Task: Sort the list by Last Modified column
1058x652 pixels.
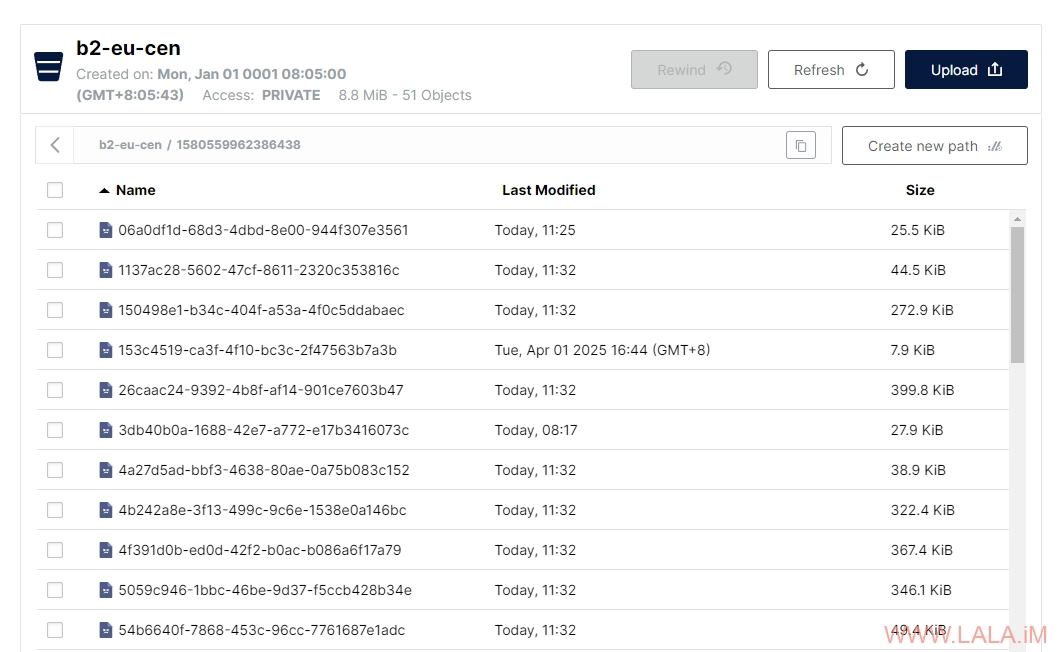Action: click(x=548, y=190)
